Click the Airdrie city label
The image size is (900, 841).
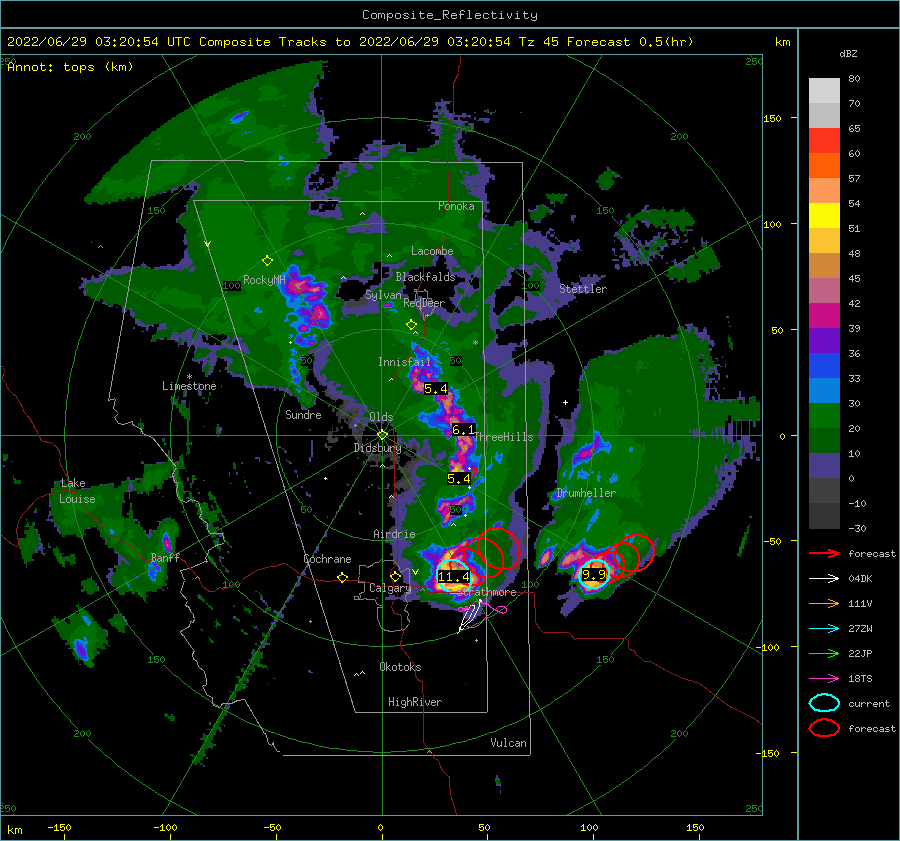tap(394, 534)
